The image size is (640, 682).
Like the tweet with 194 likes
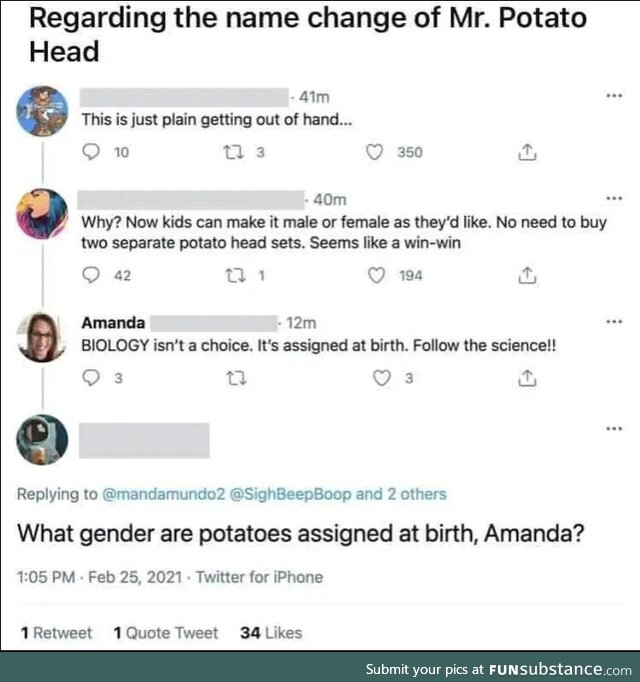[x=377, y=276]
